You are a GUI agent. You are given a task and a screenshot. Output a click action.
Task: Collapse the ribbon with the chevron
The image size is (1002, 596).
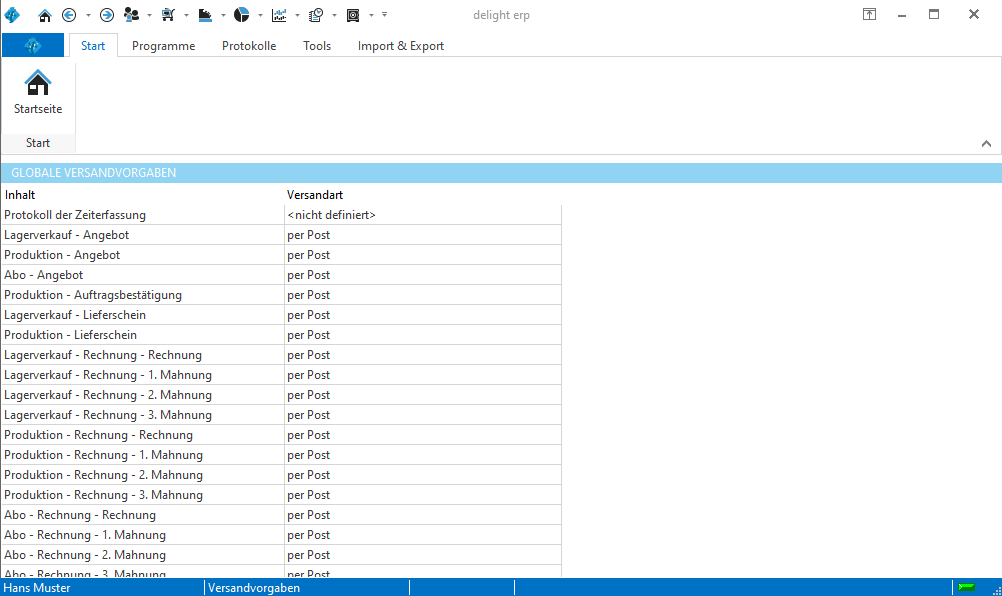coord(986,144)
